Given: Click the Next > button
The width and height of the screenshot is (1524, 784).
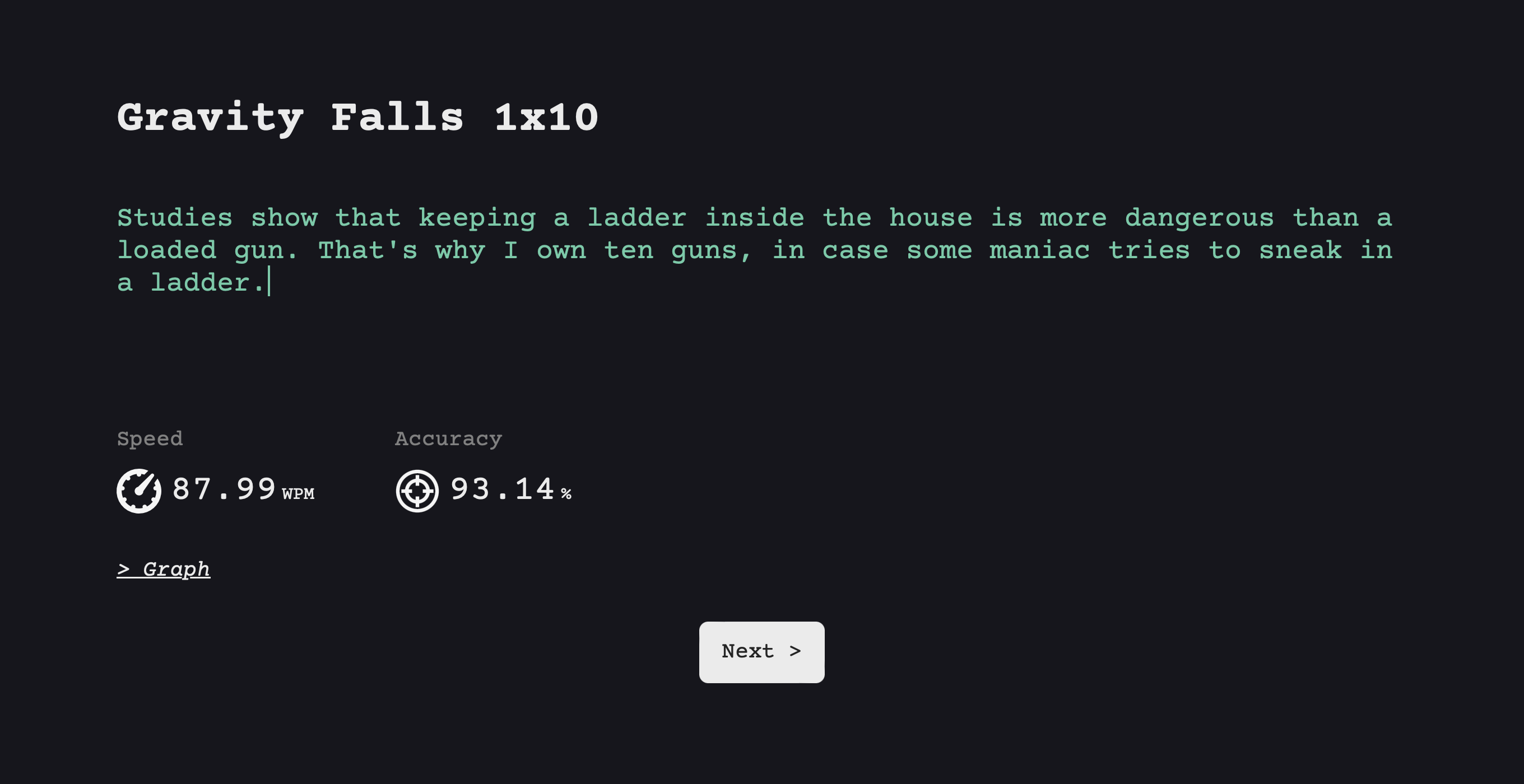Looking at the screenshot, I should click(762, 652).
